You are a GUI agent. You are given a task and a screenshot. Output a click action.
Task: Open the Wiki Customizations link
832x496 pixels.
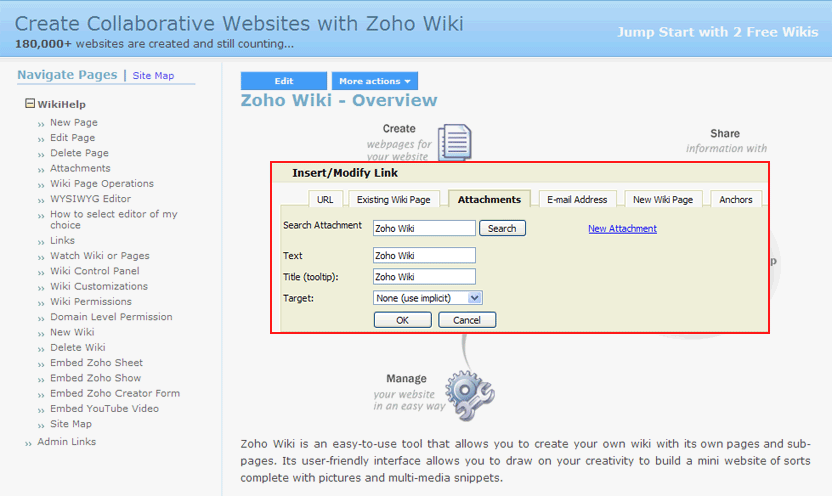(x=99, y=286)
